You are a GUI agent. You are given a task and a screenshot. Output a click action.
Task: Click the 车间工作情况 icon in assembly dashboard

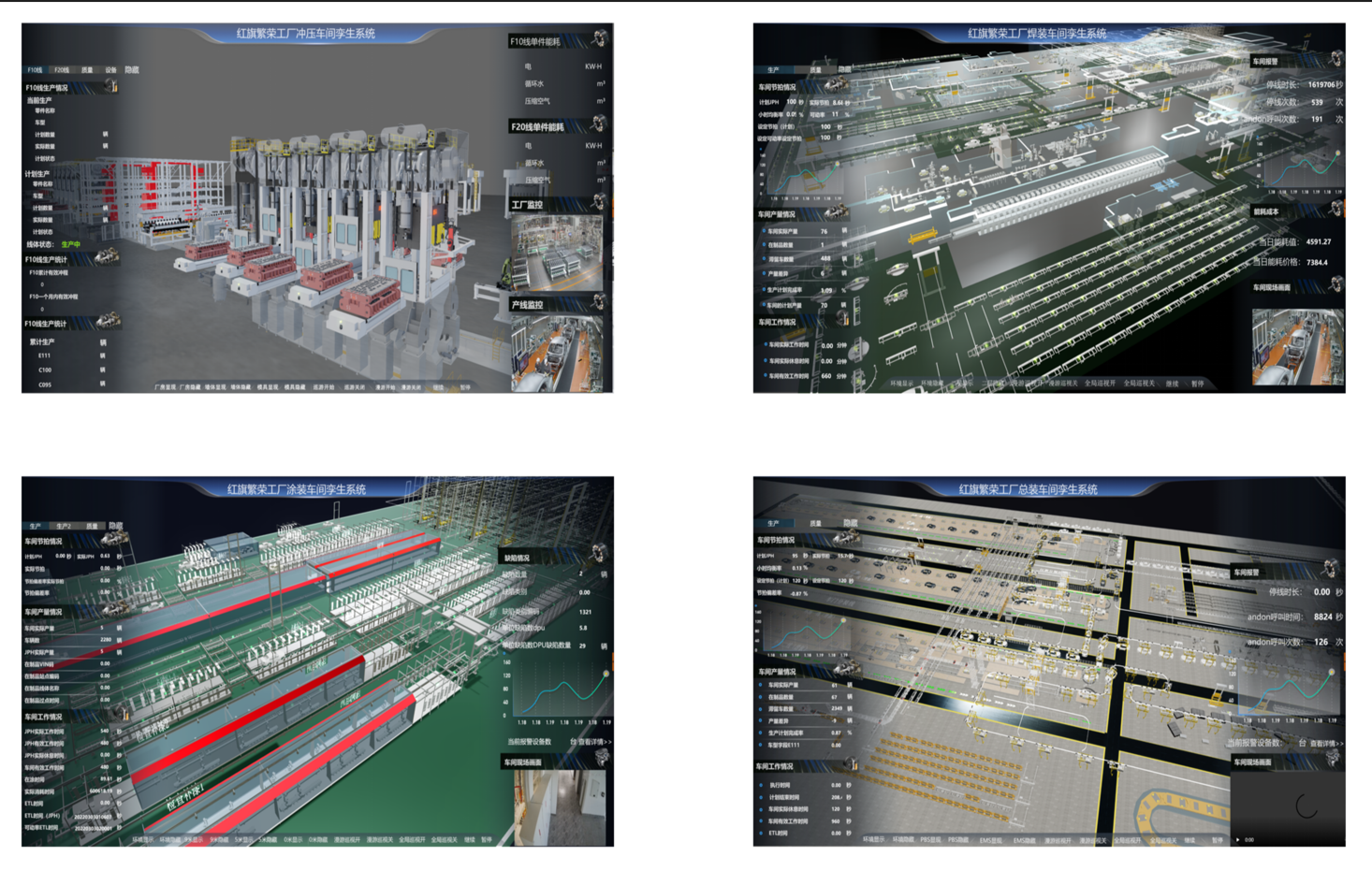point(852,764)
